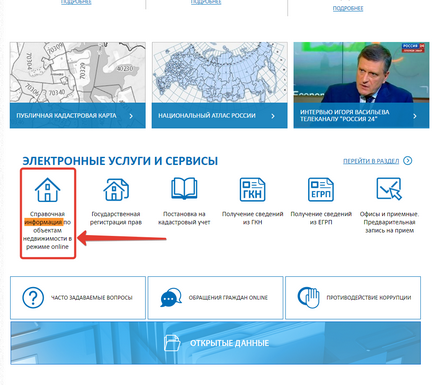This screenshot has height=385, width=434.
Task: Click Обращения граждан online button
Action: (215, 298)
